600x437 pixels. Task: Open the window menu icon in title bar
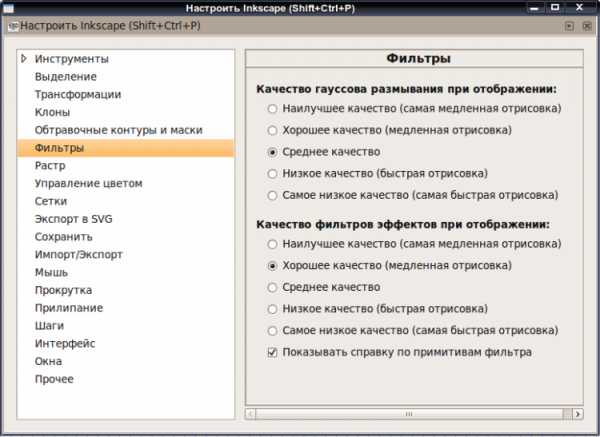8,8
